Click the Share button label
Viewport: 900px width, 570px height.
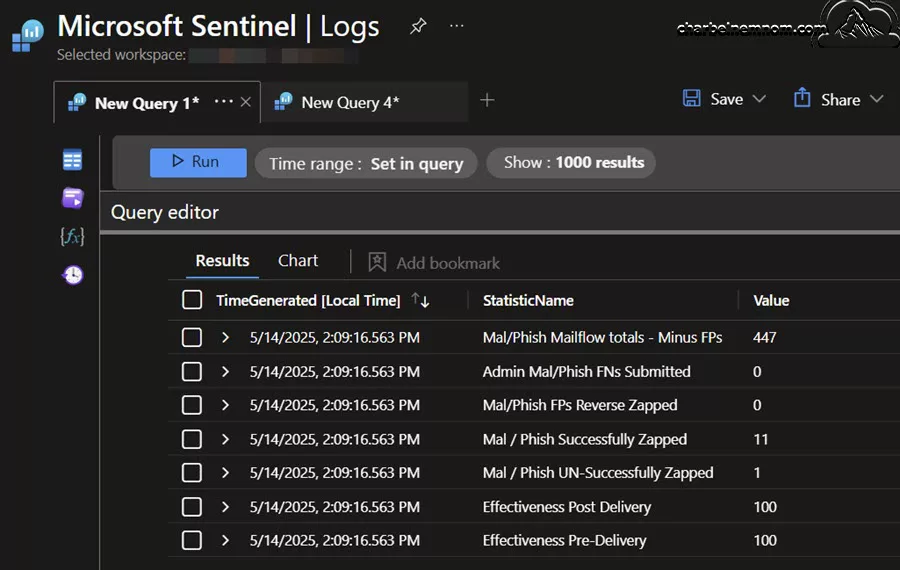840,100
